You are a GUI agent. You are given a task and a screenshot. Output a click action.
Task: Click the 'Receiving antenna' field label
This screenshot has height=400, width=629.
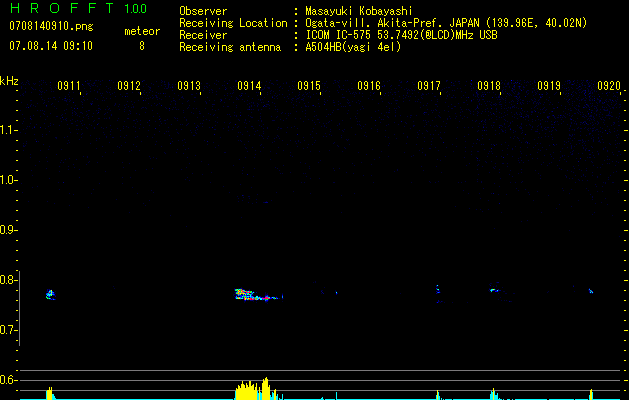[230, 47]
